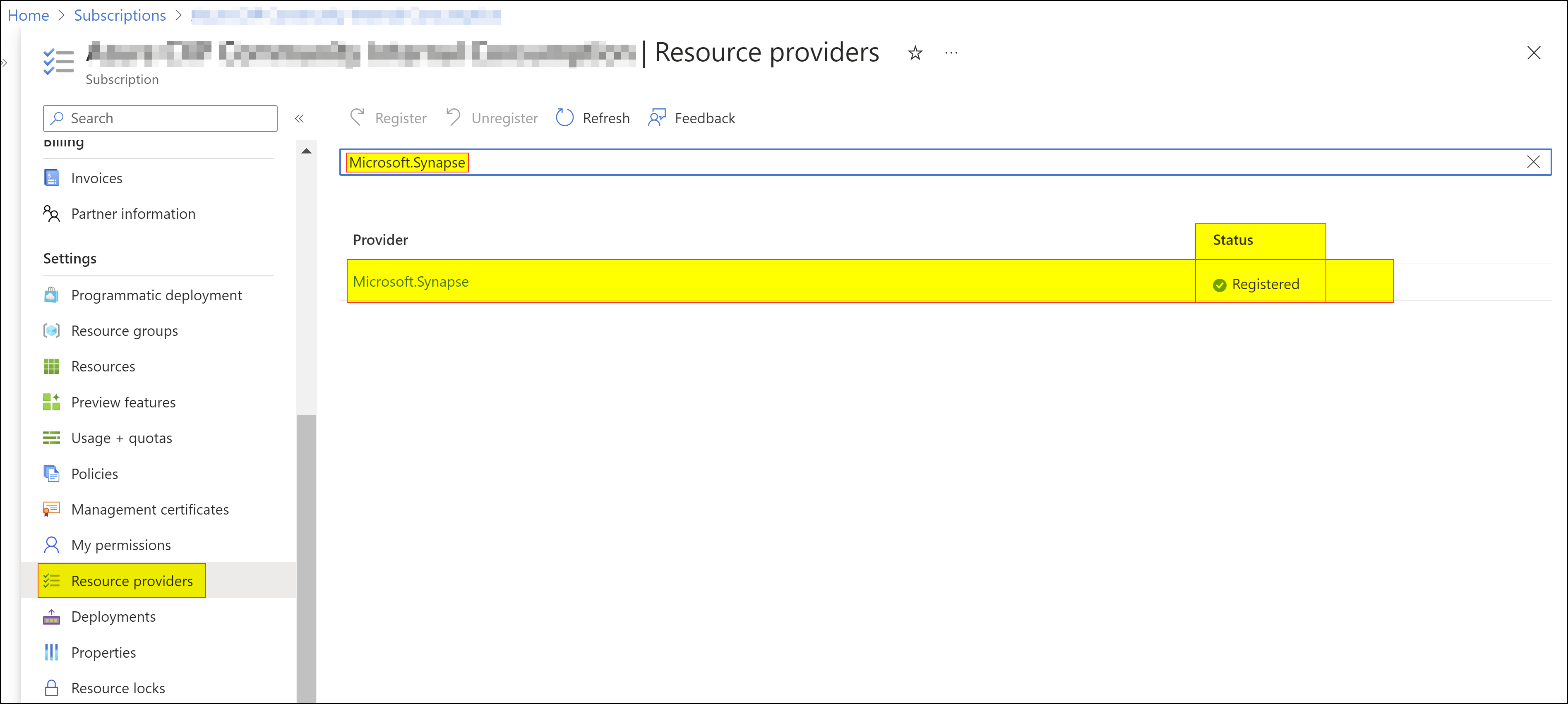Click the favorite star icon
Viewport: 1568px width, 704px height.
pos(915,53)
